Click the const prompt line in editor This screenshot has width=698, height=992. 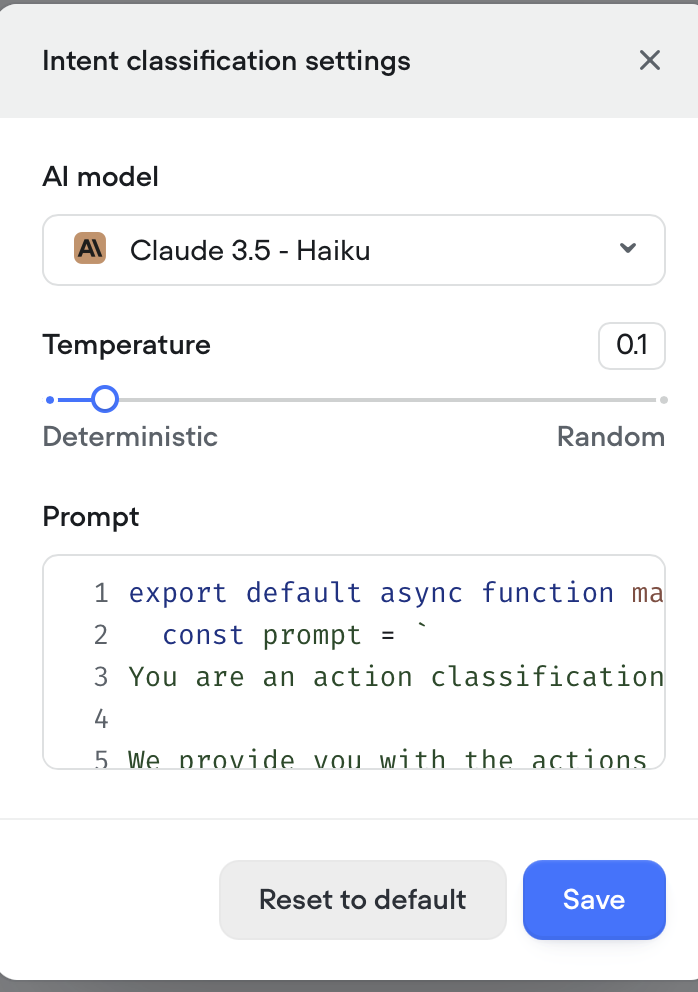pos(295,635)
